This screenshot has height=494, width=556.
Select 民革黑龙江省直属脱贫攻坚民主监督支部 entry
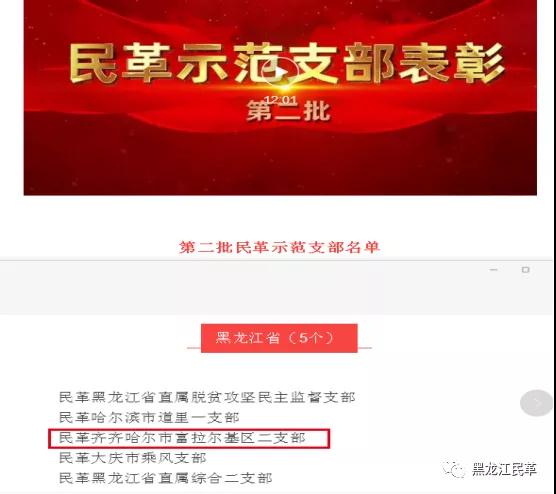tap(207, 397)
